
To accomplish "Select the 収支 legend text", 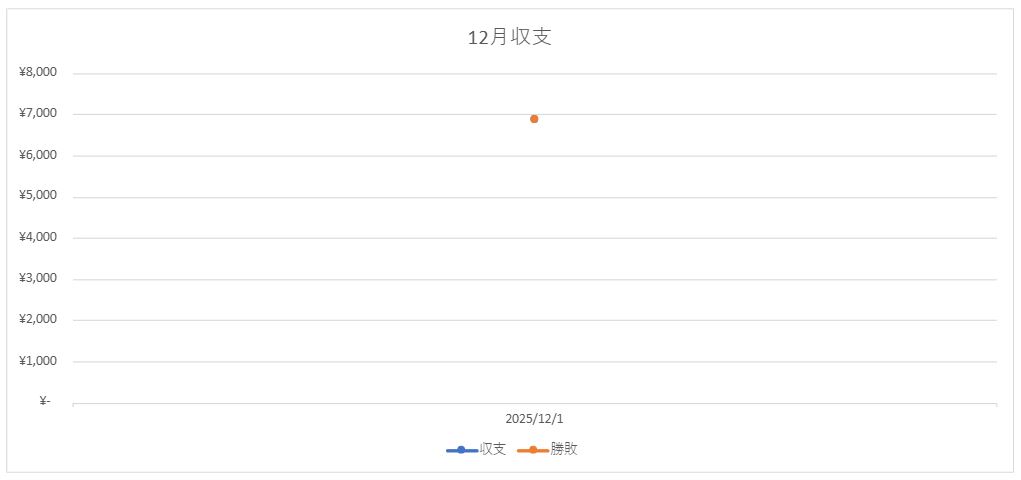I will click(x=493, y=450).
